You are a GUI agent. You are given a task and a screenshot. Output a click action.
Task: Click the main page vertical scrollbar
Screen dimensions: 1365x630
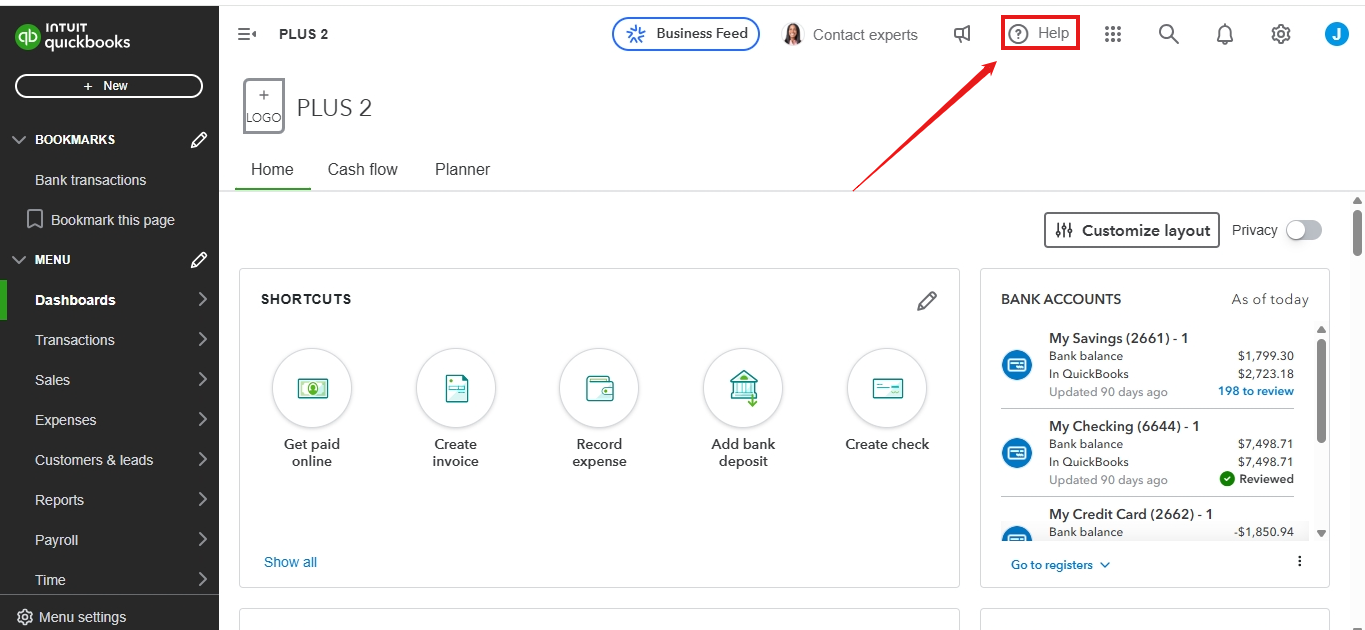tap(1357, 232)
